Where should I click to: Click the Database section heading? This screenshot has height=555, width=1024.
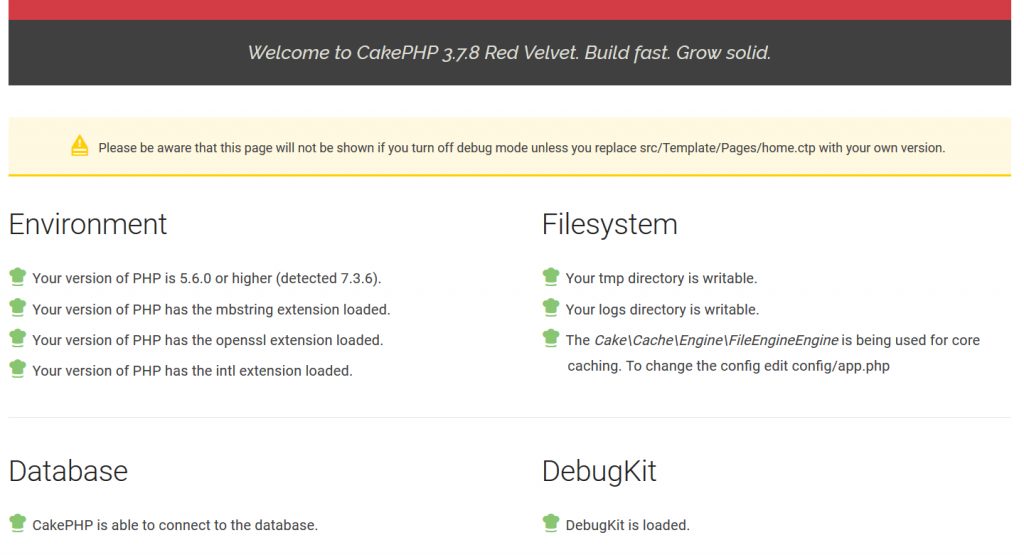click(x=68, y=470)
